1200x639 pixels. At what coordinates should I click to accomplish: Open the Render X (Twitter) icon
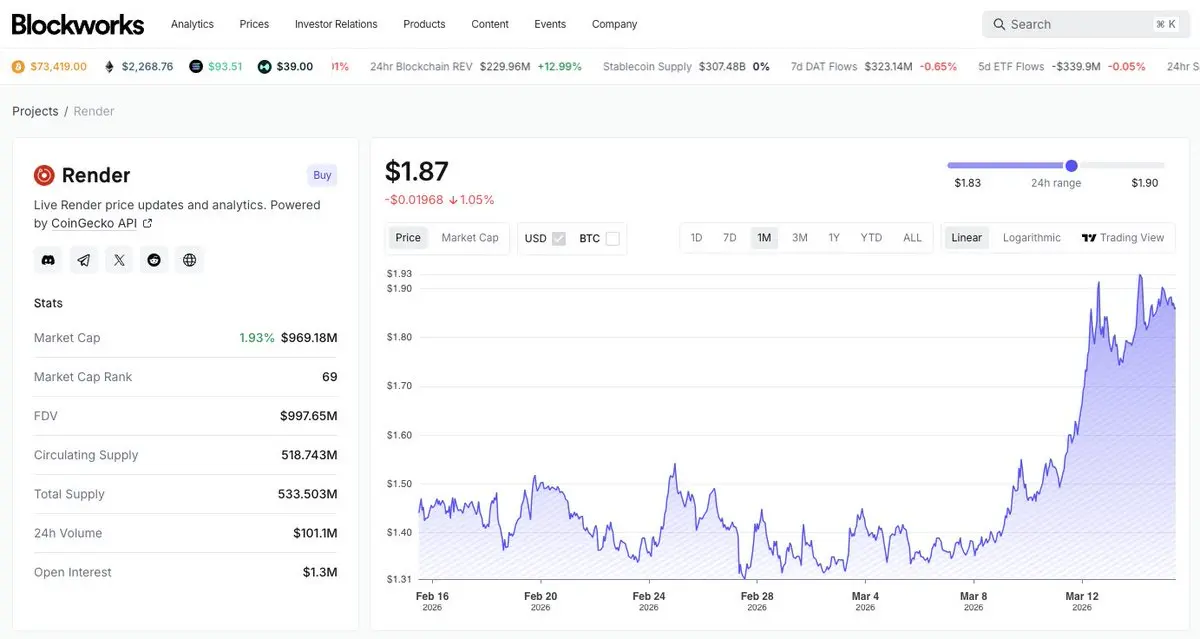point(119,260)
